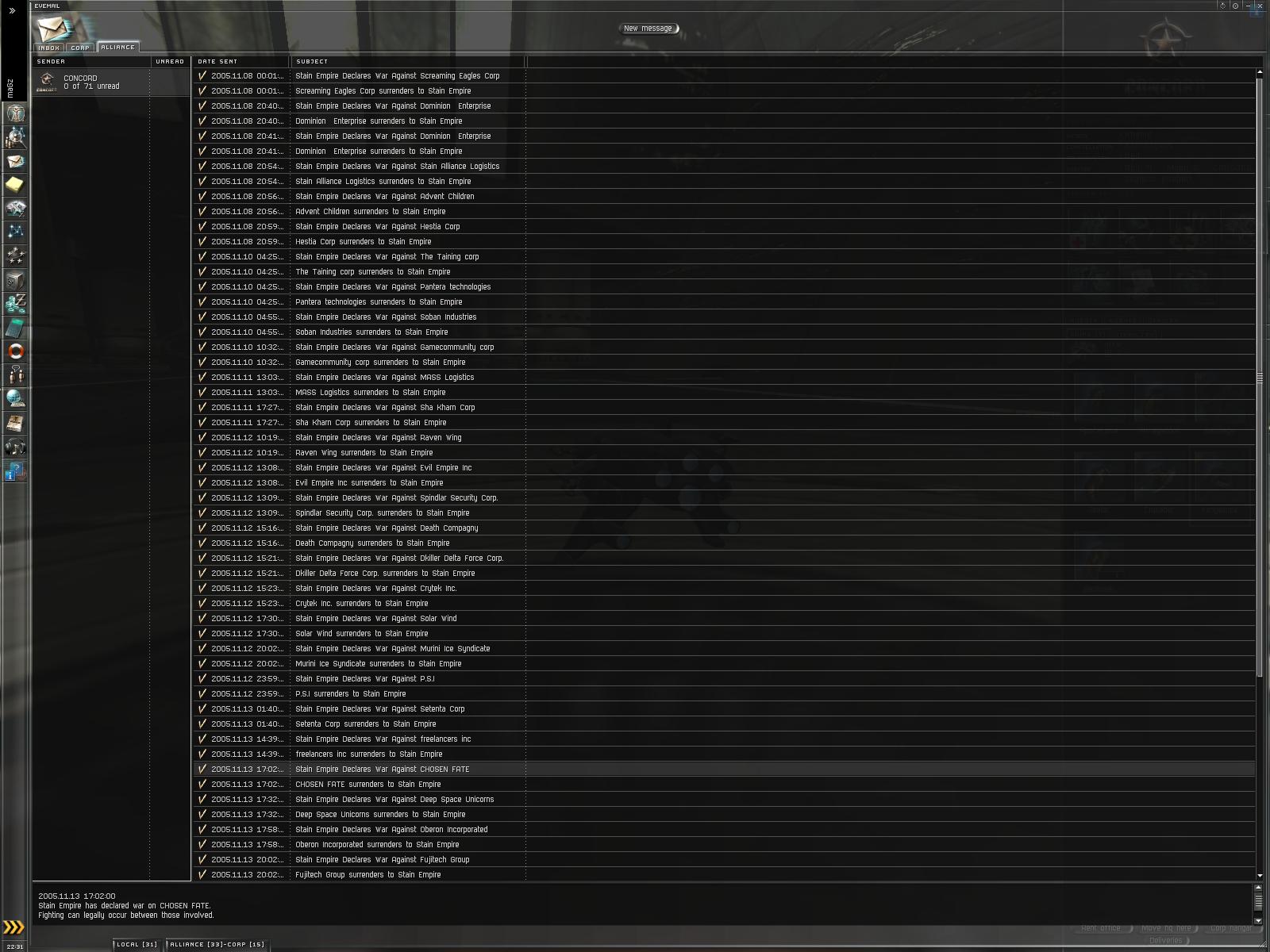Image resolution: width=1270 pixels, height=952 pixels.
Task: Open 'Declares War Against Evil Empire Inc' message
Action: (725, 468)
